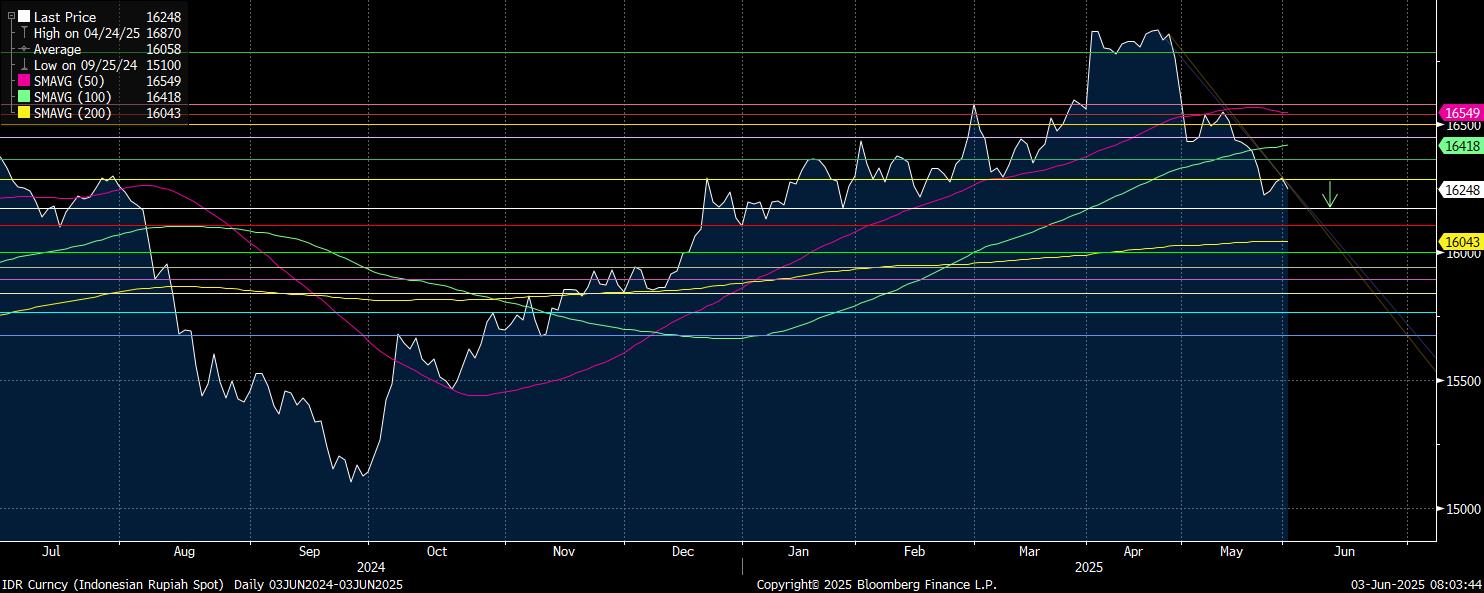Viewport: 1484px width, 593px height.
Task: Click the white 16248 last price tag
Action: pos(1461,189)
